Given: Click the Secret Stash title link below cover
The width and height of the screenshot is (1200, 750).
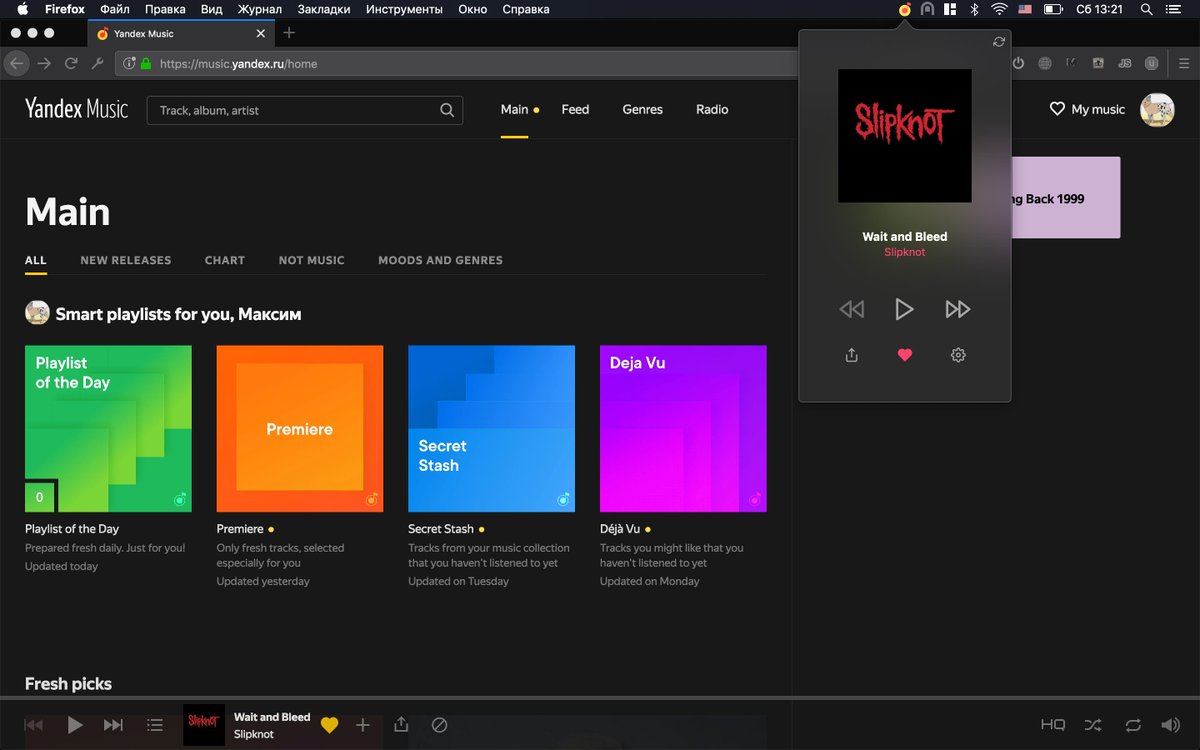Looking at the screenshot, I should coord(441,529).
